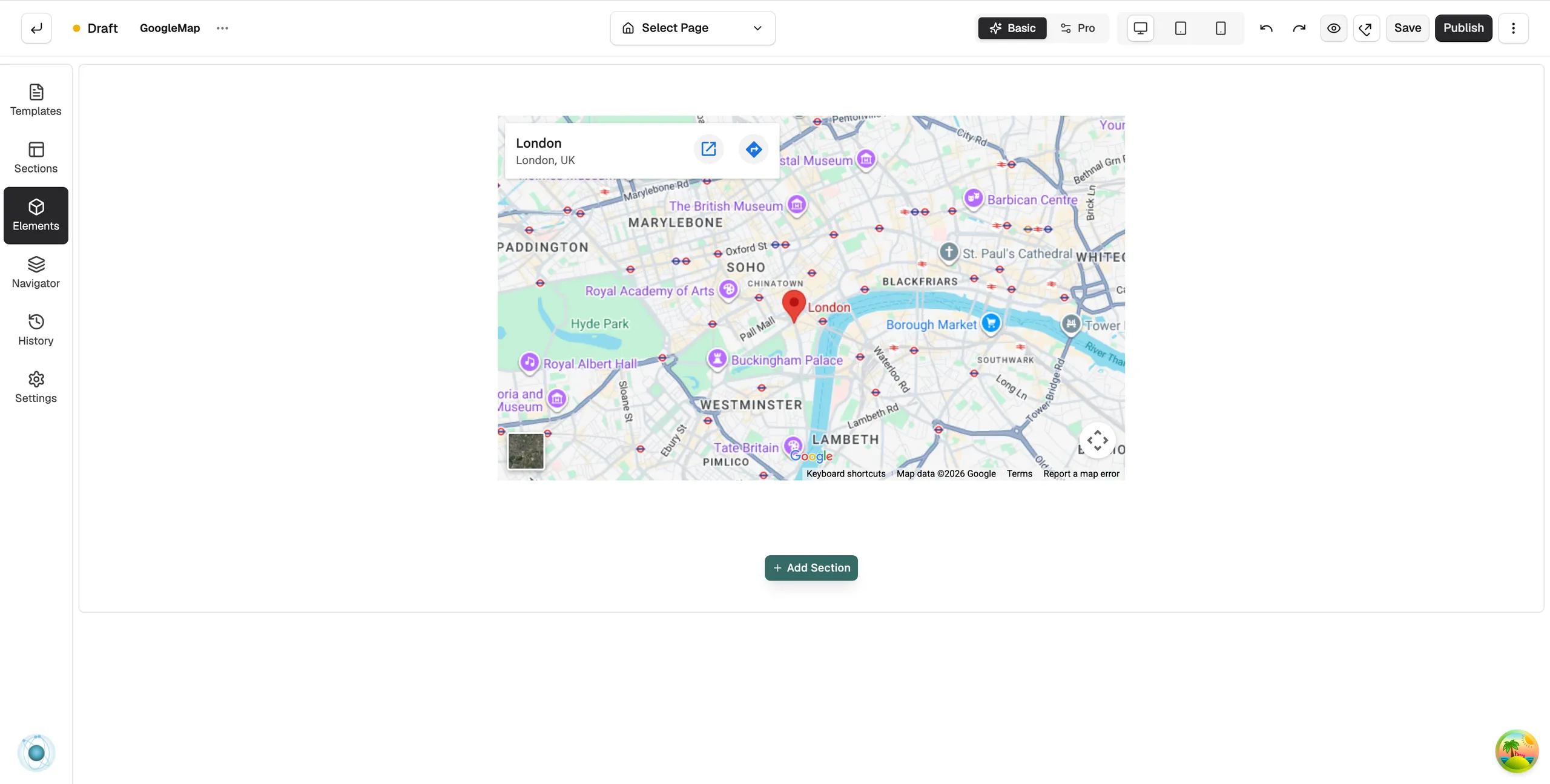Add a new section
This screenshot has width=1550, height=784.
tap(811, 568)
